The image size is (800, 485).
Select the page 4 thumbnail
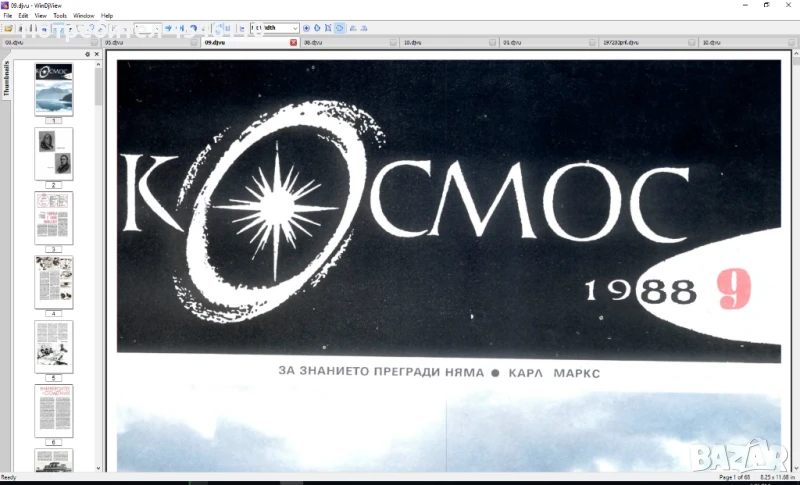54,282
